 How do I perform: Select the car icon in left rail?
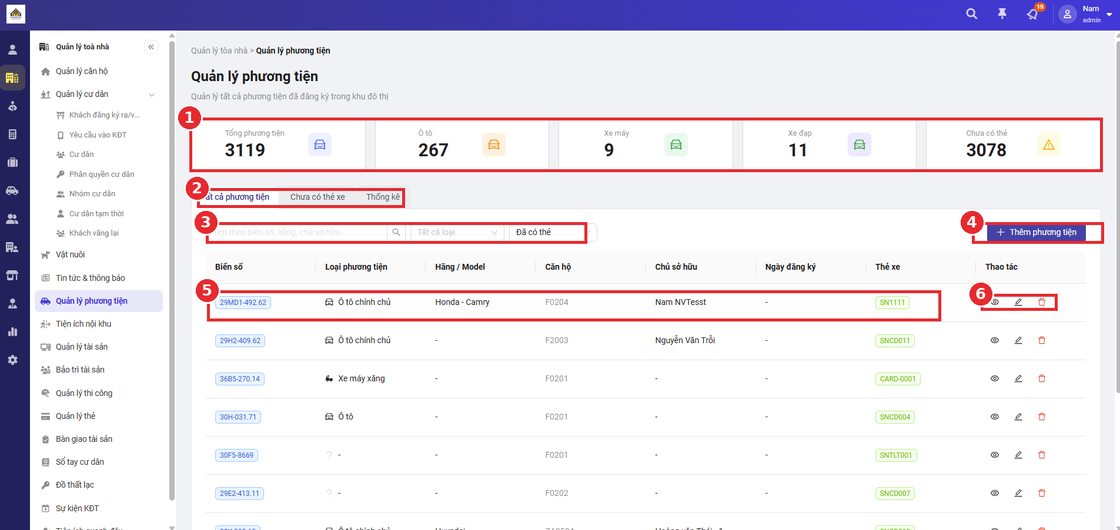click(12, 191)
